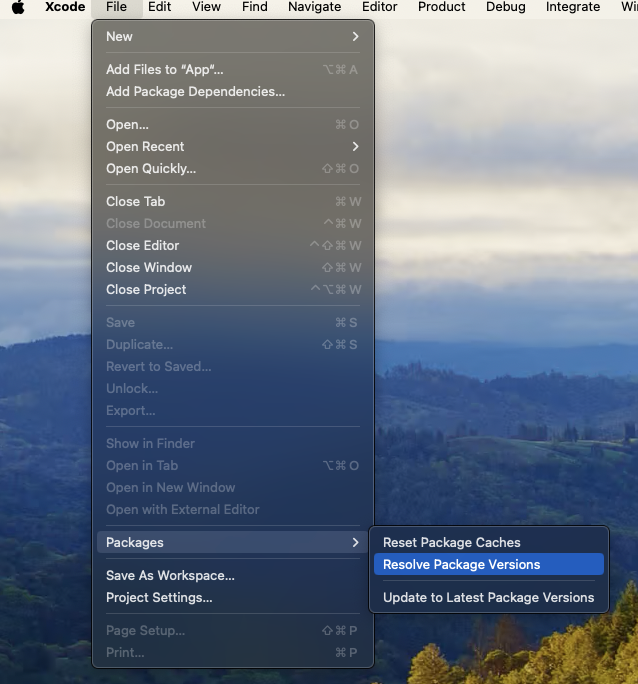Click Close Tab menu item
Viewport: 638px width, 684px height.
(x=135, y=202)
